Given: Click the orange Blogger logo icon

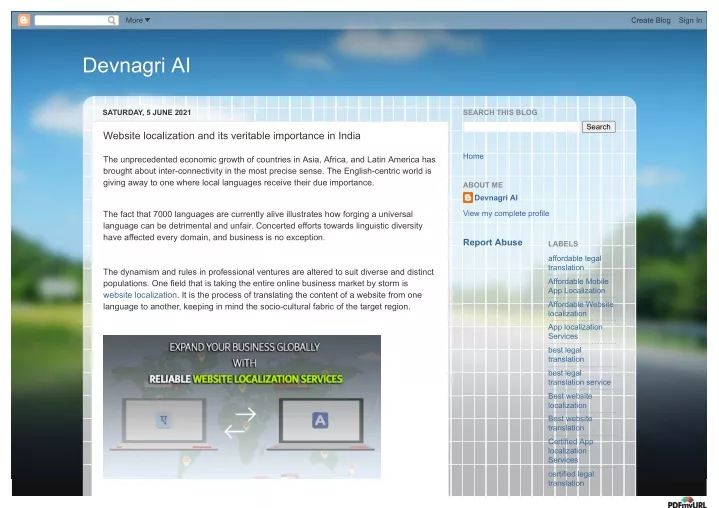Looking at the screenshot, I should (x=24, y=20).
